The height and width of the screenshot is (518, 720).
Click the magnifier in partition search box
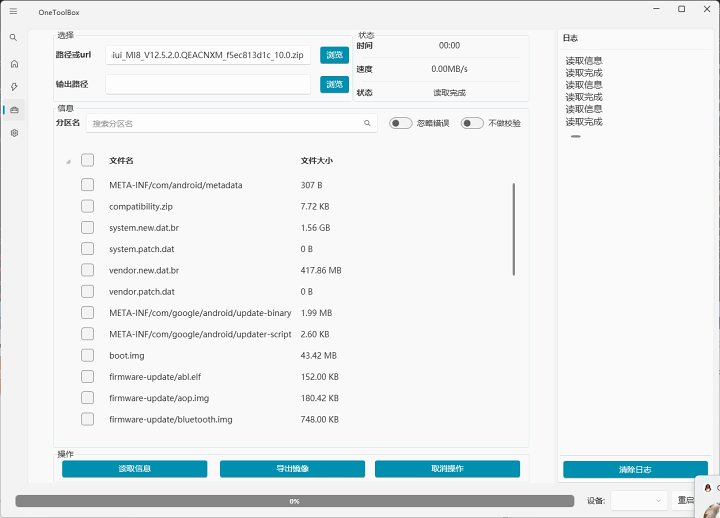pyautogui.click(x=369, y=123)
